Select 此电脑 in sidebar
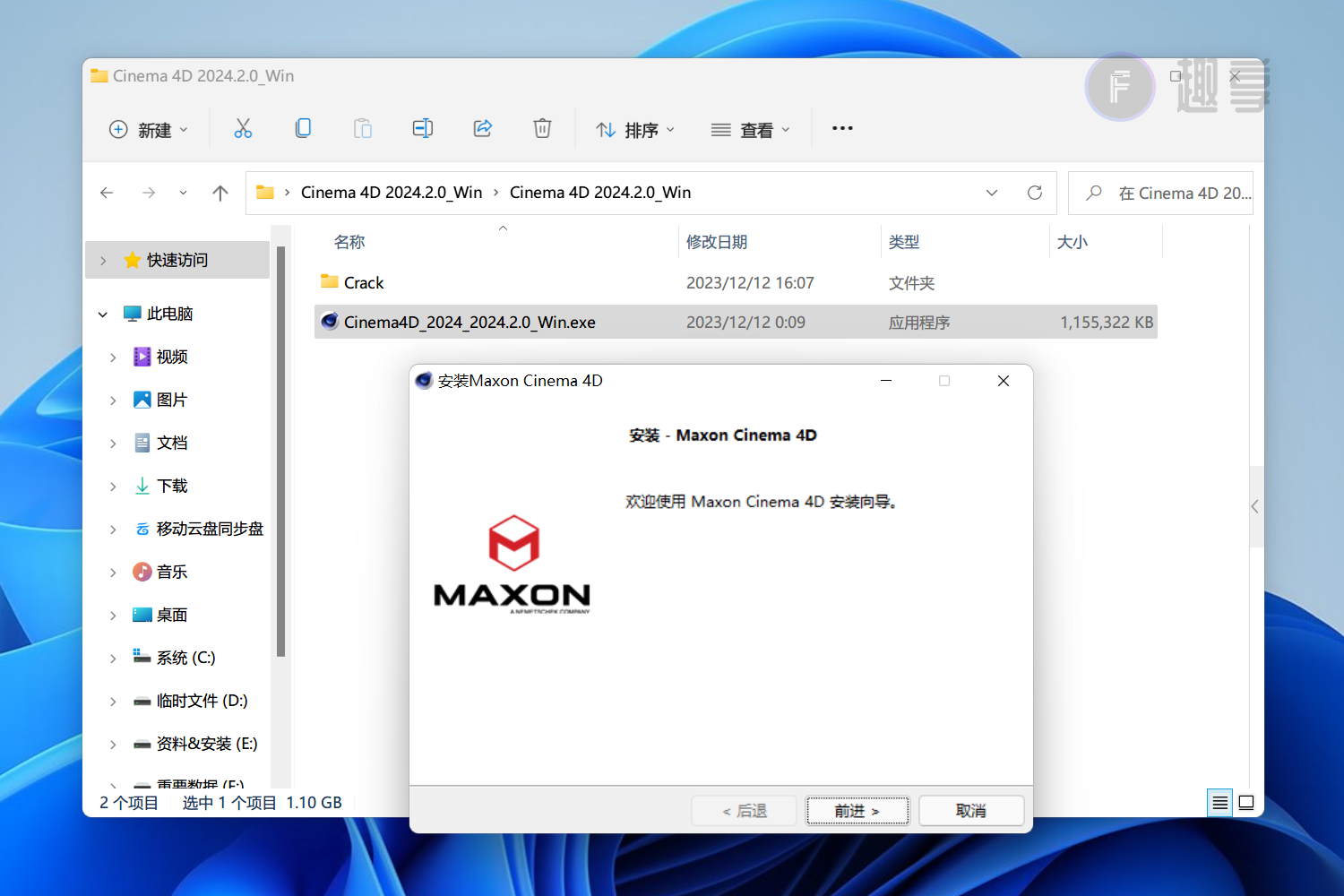 (170, 314)
